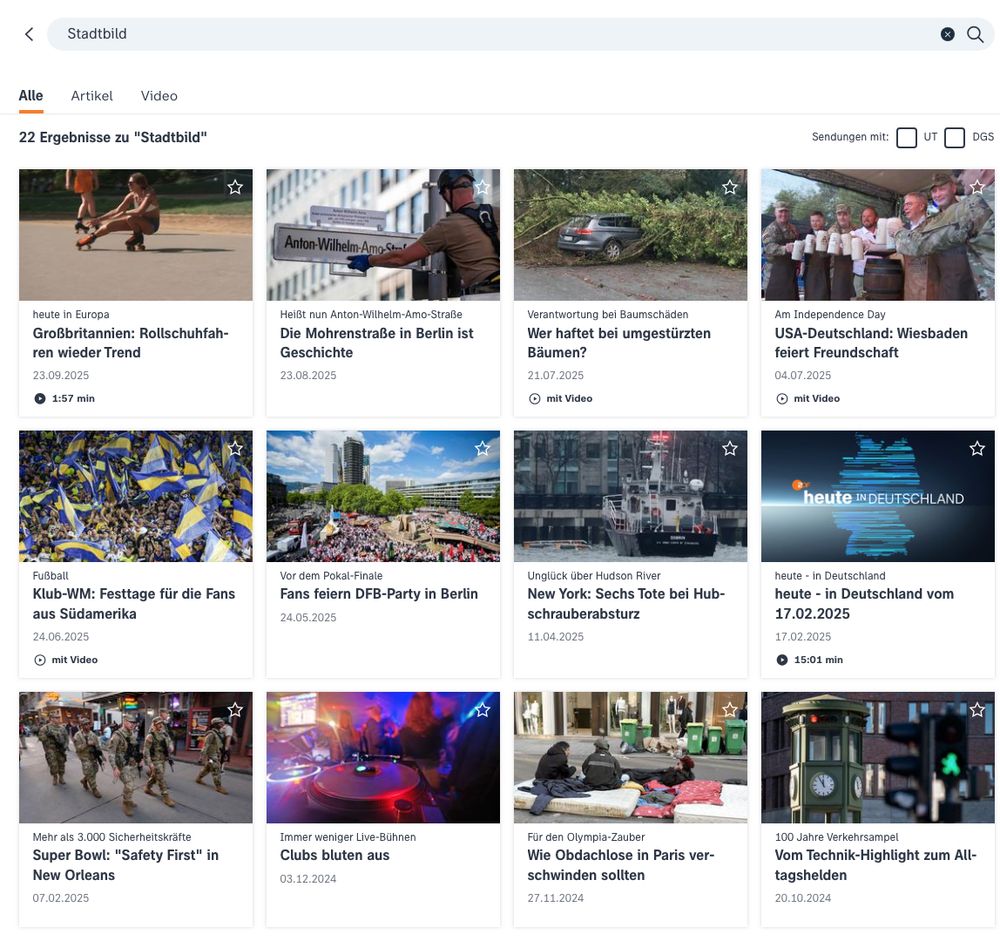Click the fallen tree on car thumbnail
The height and width of the screenshot is (936, 1000).
(630, 235)
